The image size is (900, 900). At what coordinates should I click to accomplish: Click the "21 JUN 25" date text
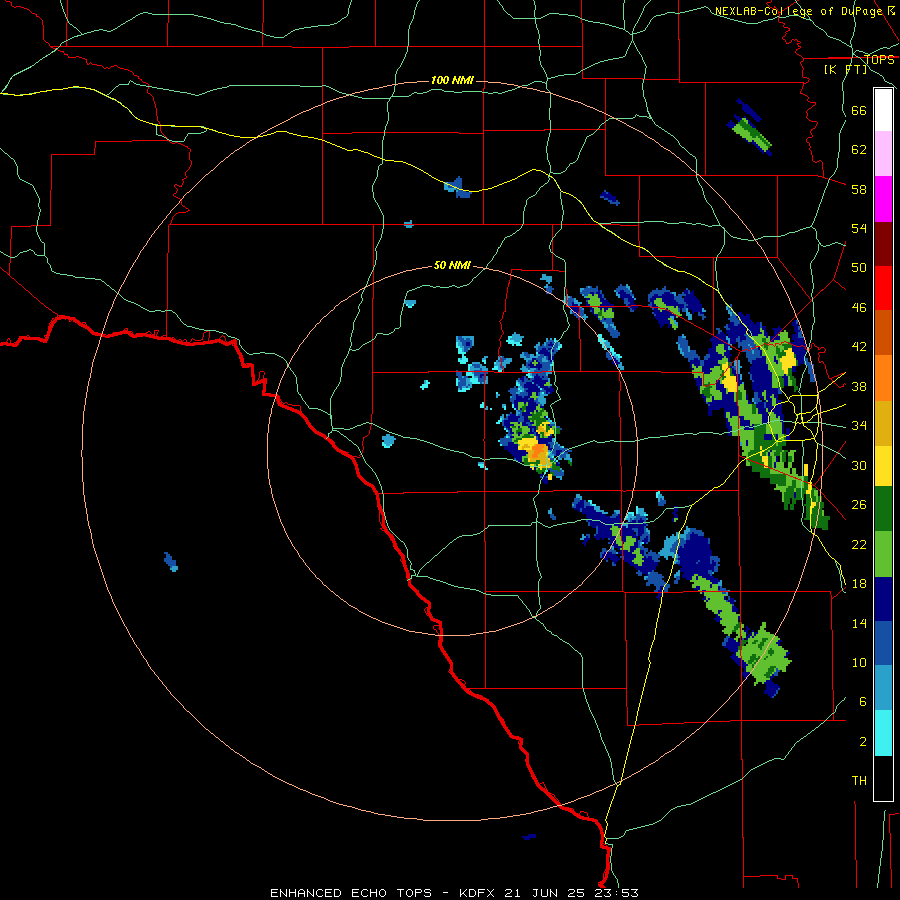[x=544, y=893]
